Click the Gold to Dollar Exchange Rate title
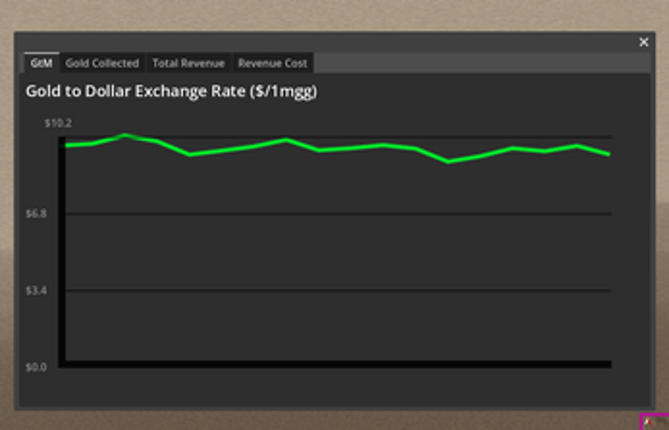 [171, 91]
